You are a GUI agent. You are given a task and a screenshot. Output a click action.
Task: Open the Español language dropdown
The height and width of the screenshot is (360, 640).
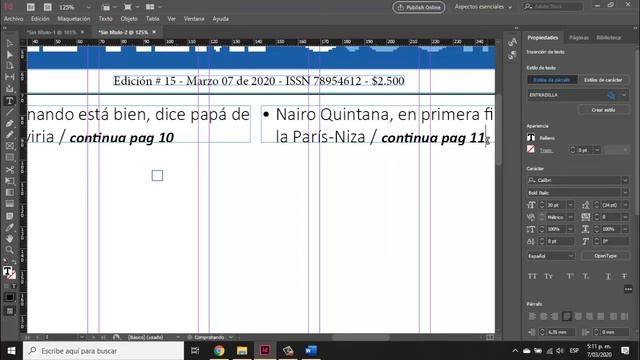coord(551,256)
